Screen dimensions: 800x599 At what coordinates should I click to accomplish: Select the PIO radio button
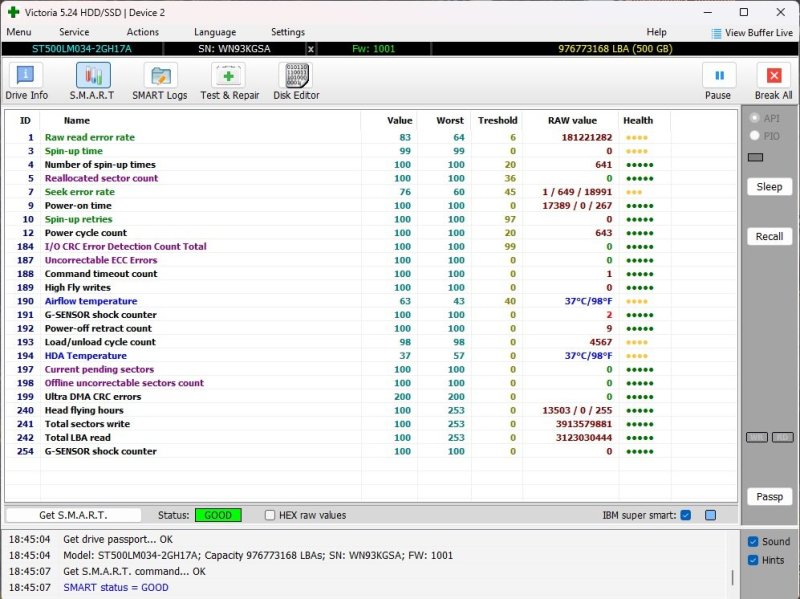click(x=755, y=135)
